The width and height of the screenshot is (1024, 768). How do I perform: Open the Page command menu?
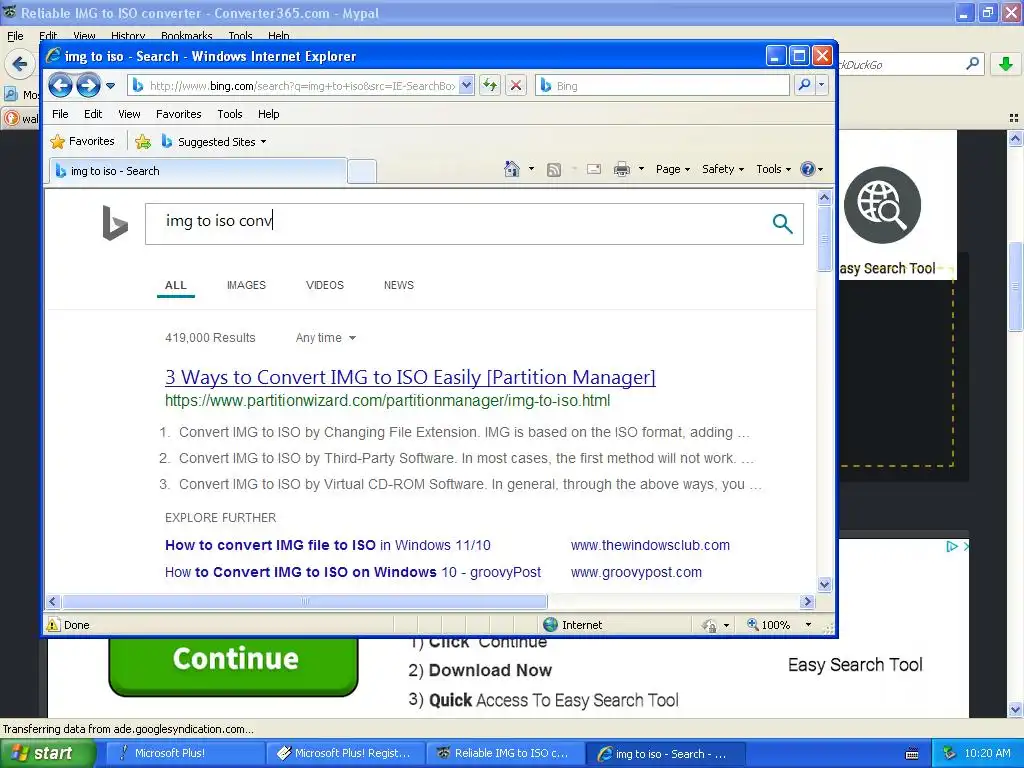673,169
